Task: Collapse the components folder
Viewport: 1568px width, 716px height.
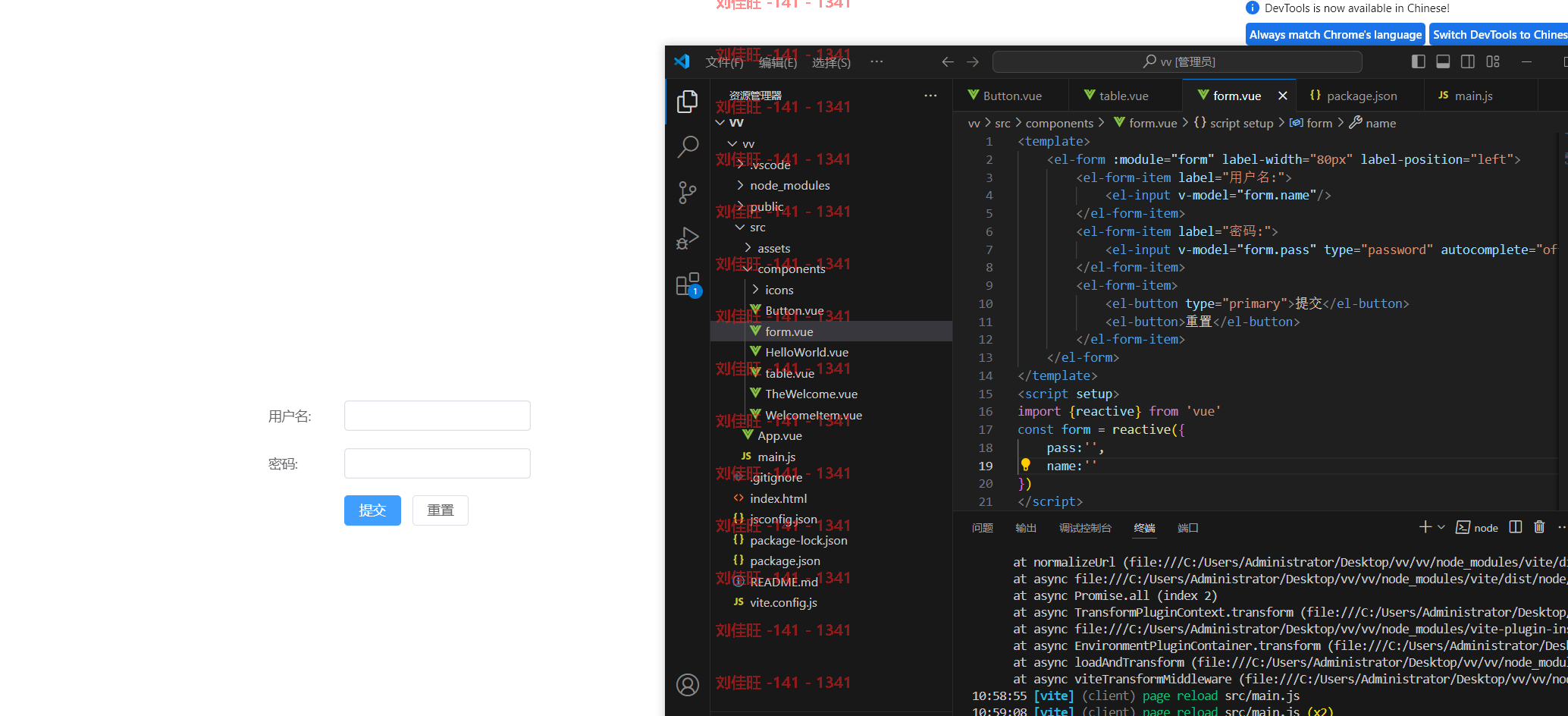Action: tap(831, 268)
